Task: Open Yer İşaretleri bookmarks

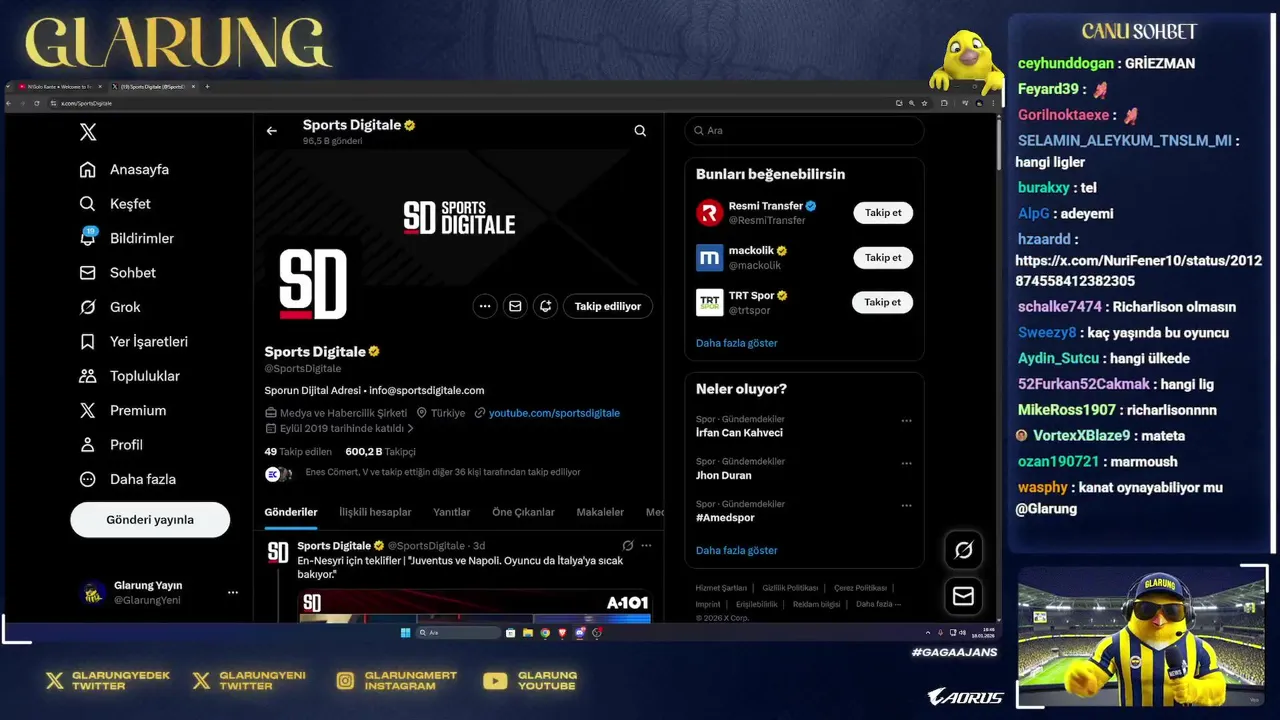Action: click(133, 341)
